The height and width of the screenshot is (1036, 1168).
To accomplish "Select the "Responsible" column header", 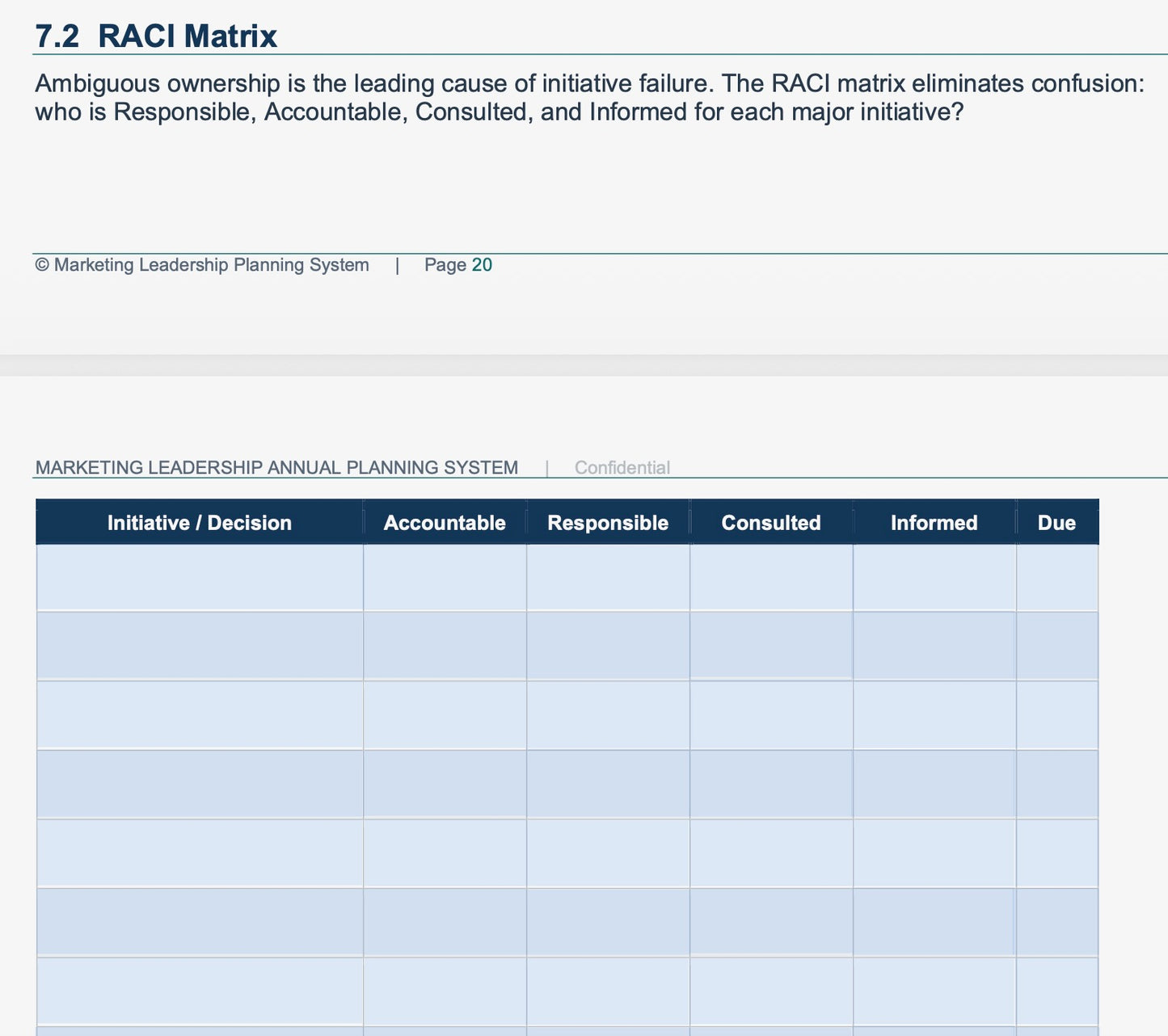I will coord(608,523).
